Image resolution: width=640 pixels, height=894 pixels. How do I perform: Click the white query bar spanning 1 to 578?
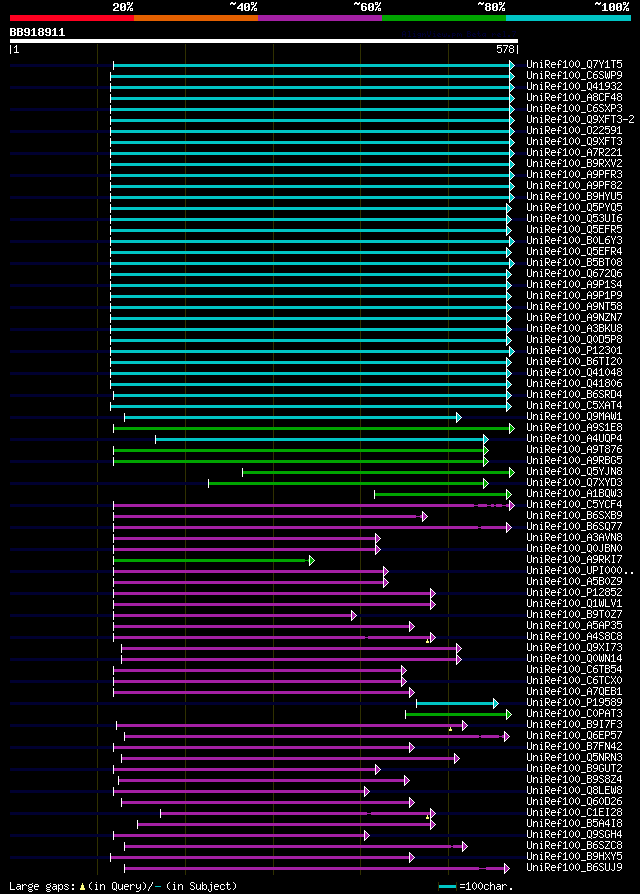(264, 41)
